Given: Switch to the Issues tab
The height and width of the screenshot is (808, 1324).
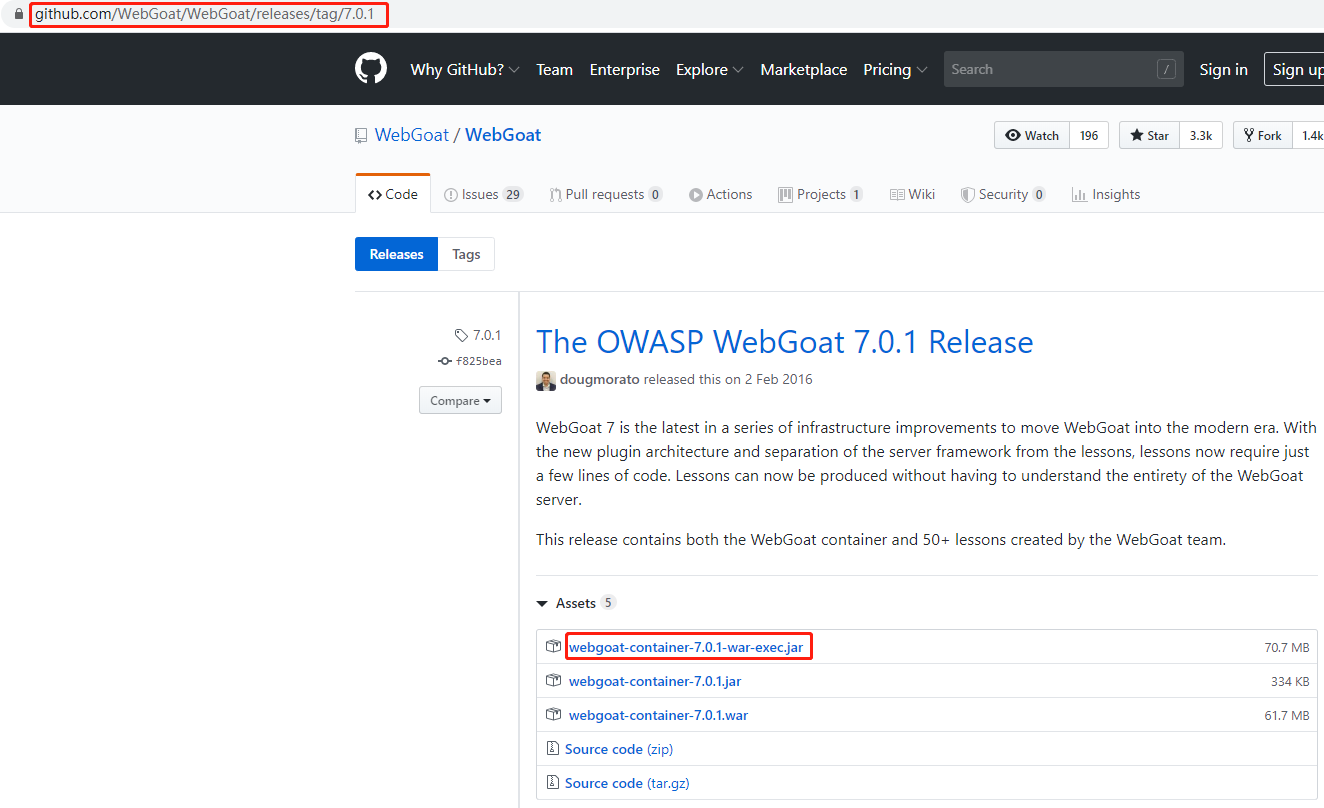Looking at the screenshot, I should click(484, 194).
